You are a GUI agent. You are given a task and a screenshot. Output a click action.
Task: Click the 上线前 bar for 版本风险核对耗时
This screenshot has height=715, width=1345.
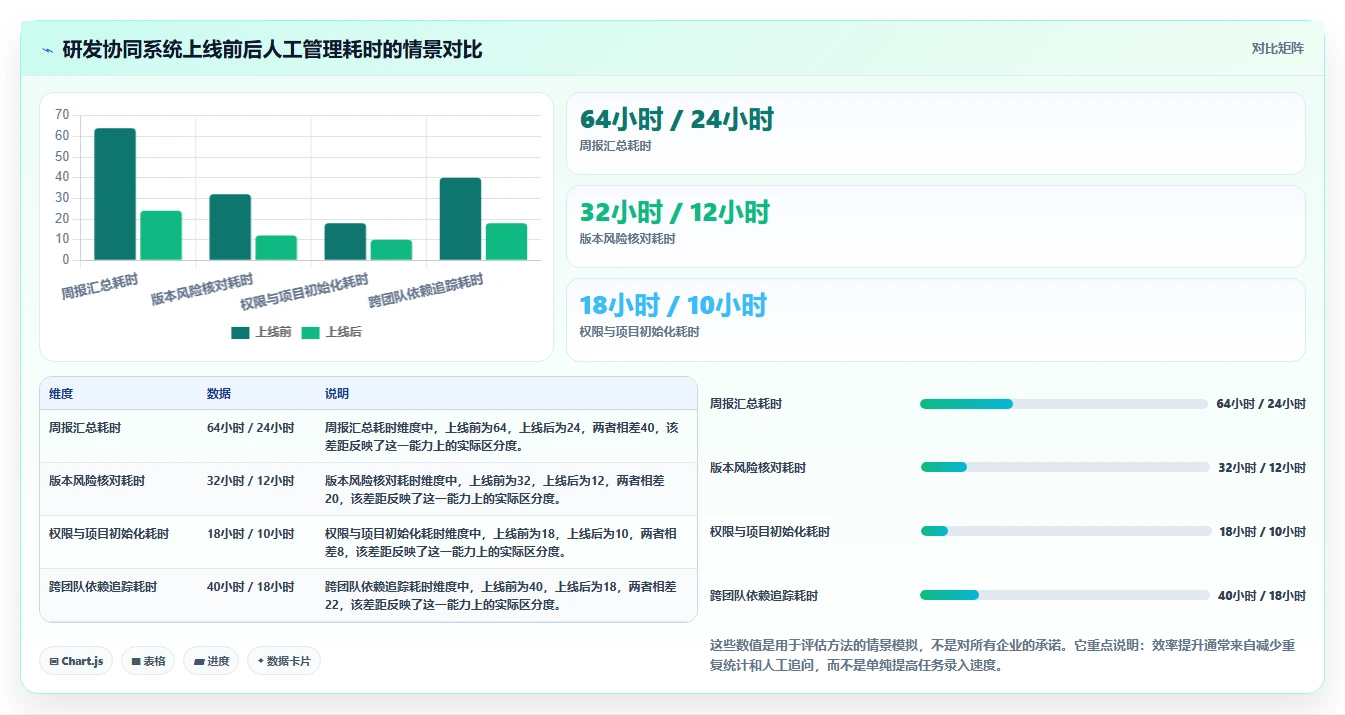point(230,227)
